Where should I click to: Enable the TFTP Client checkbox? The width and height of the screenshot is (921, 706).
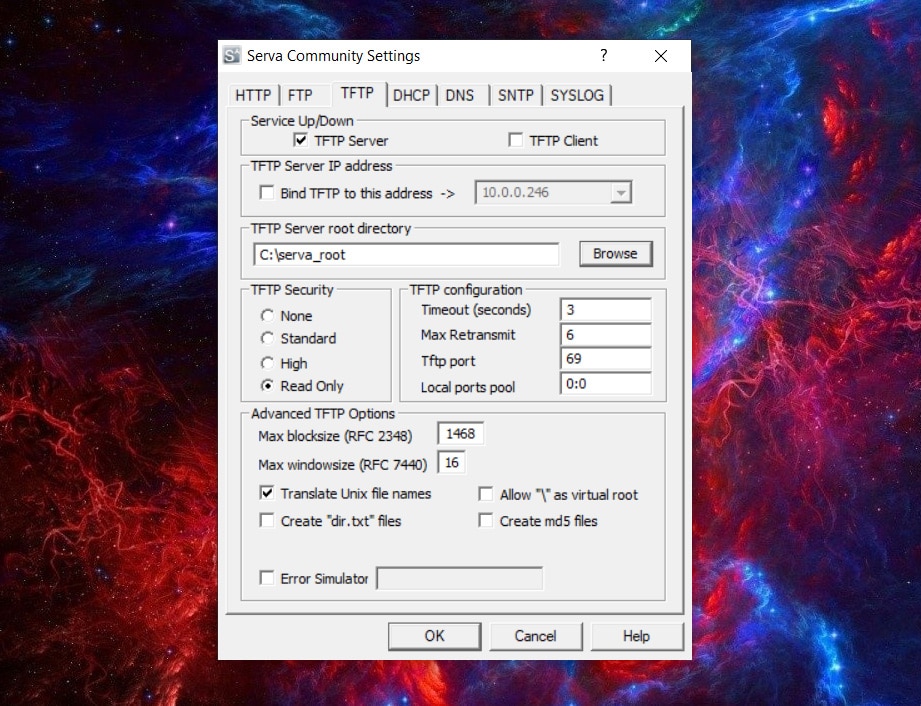[515, 140]
